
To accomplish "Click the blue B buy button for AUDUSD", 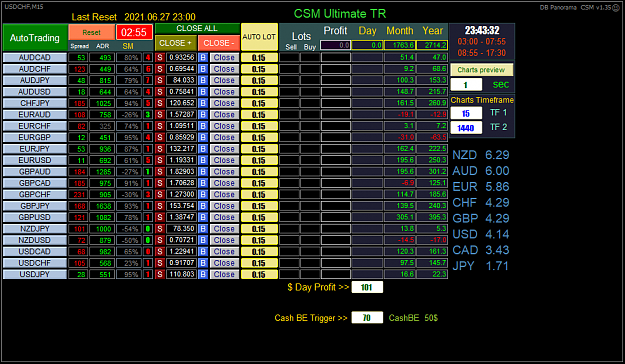I will tap(203, 92).
